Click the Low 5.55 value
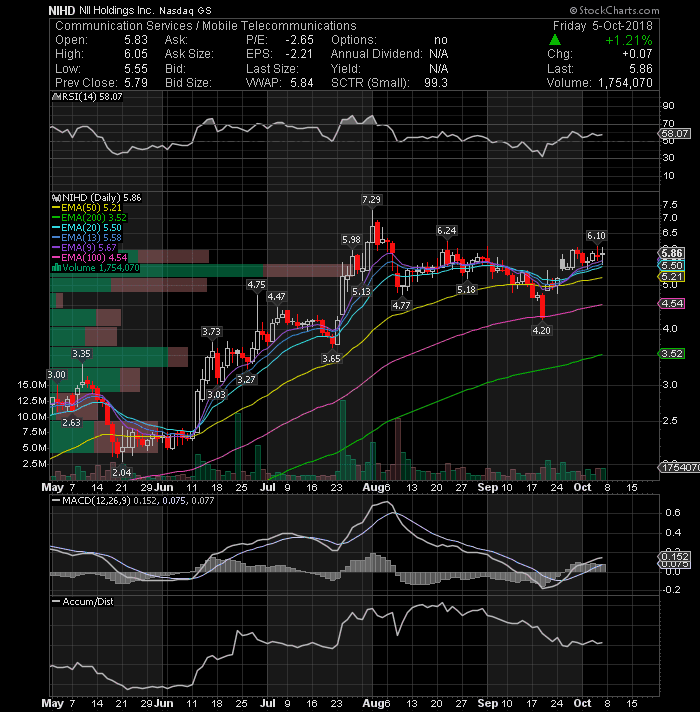This screenshot has width=700, height=712. [136, 69]
